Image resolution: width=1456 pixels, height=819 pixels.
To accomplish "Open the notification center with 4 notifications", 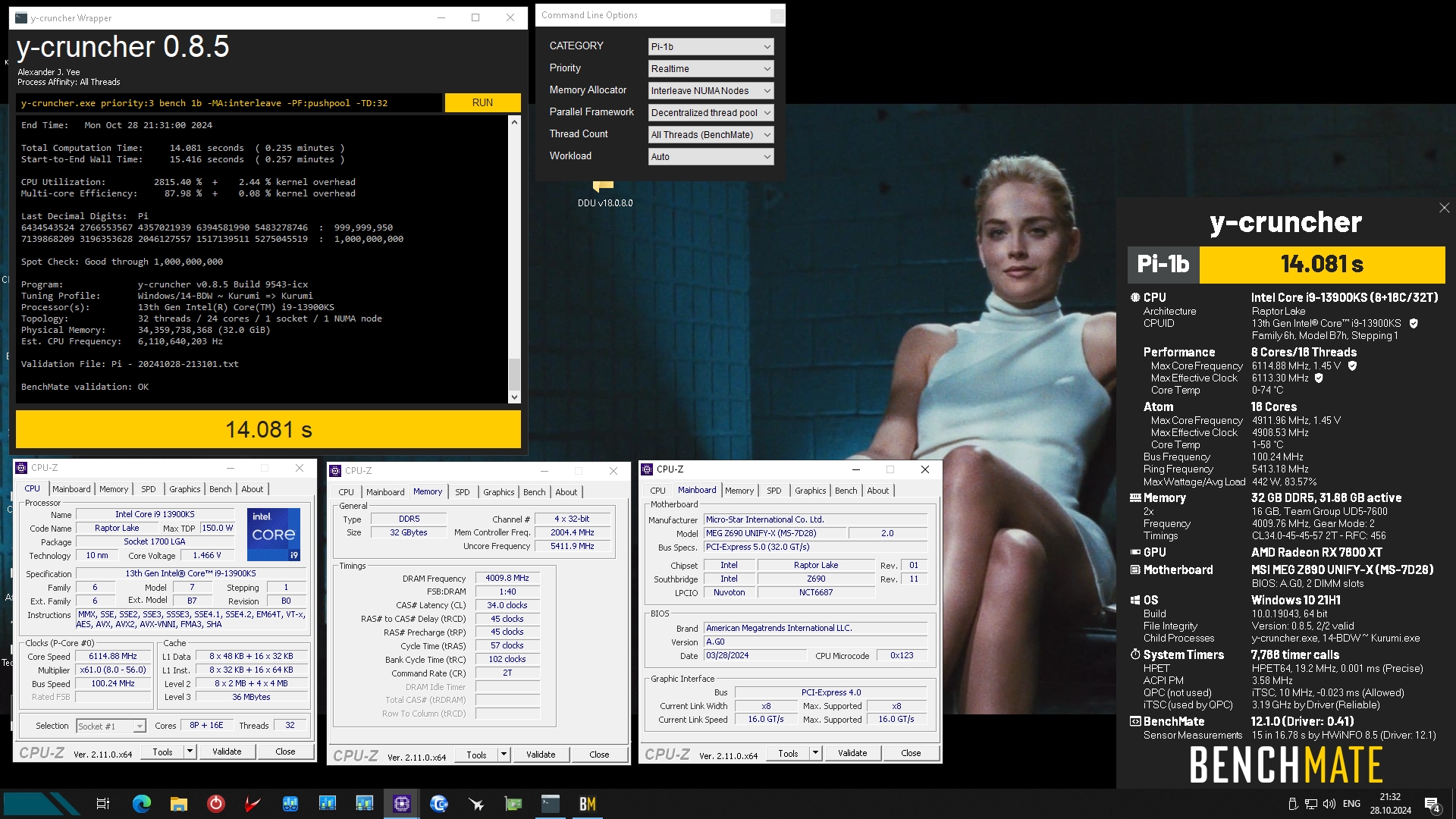I will pos(1432,805).
